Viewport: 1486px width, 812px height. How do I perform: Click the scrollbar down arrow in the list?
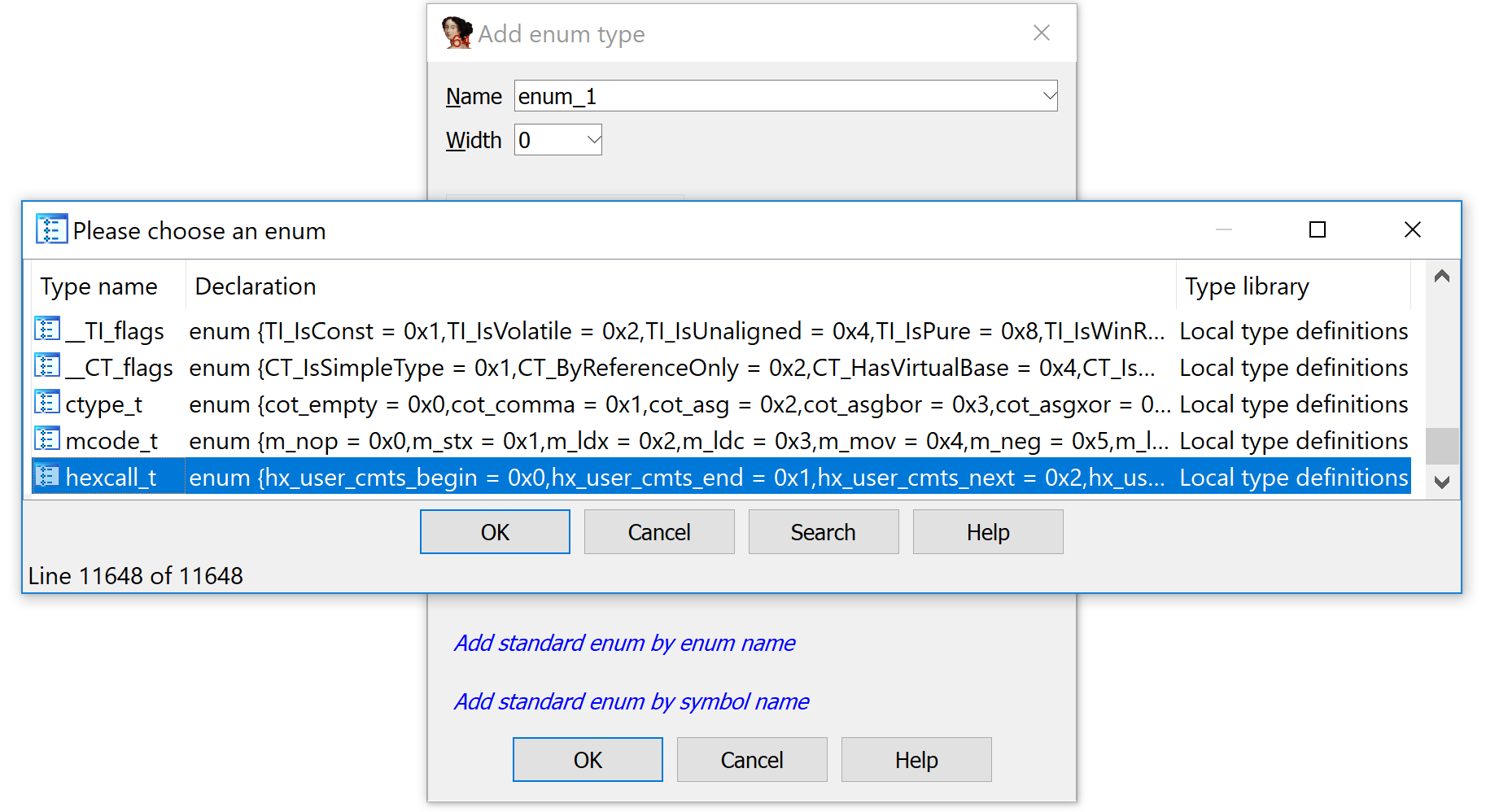(x=1442, y=482)
